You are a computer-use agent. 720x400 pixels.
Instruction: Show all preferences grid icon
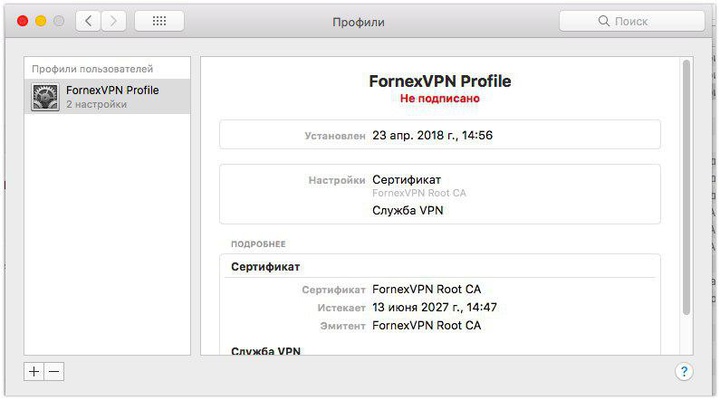pos(159,21)
